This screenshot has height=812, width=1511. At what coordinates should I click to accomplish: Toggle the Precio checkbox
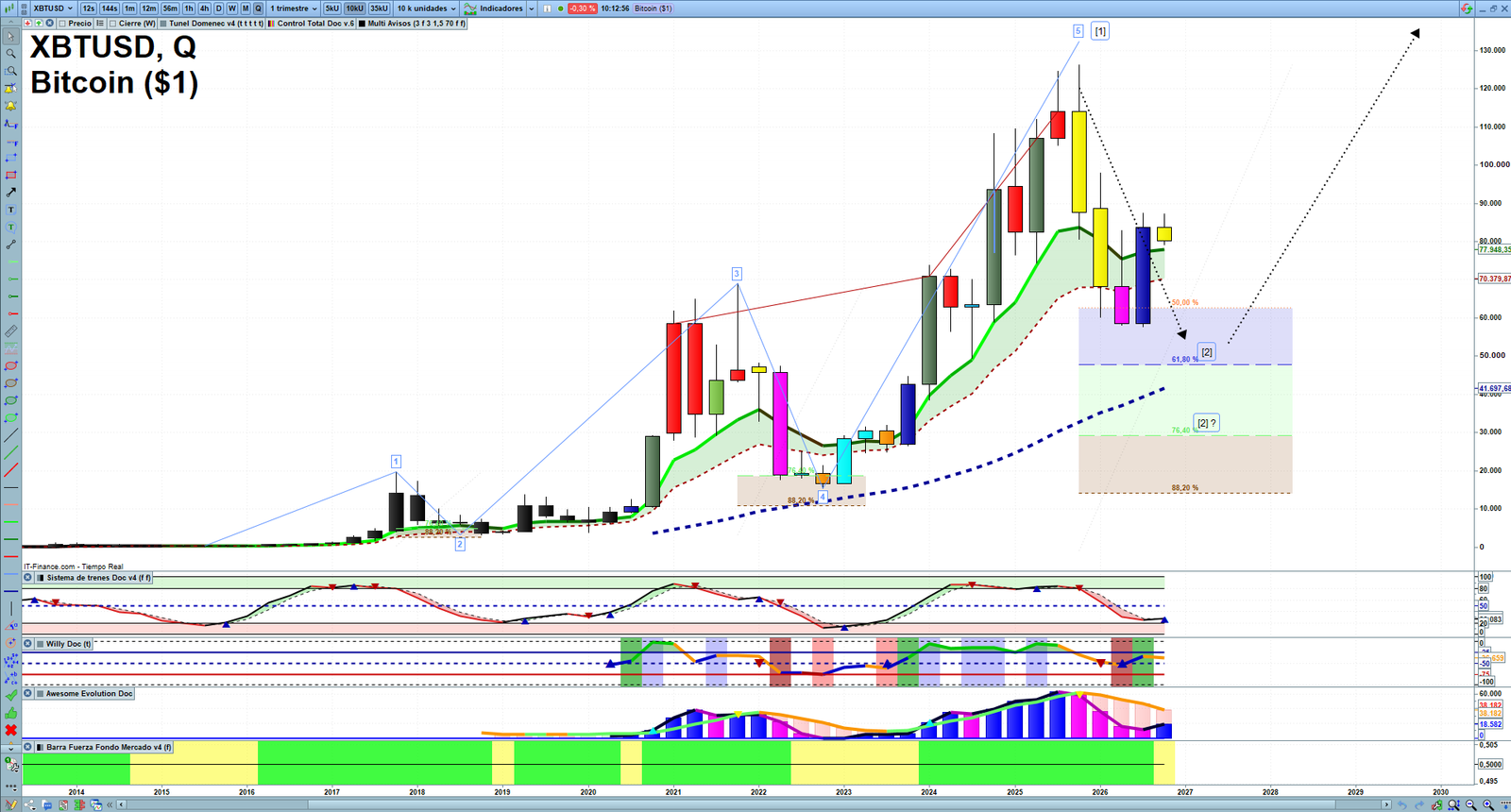pyautogui.click(x=62, y=24)
